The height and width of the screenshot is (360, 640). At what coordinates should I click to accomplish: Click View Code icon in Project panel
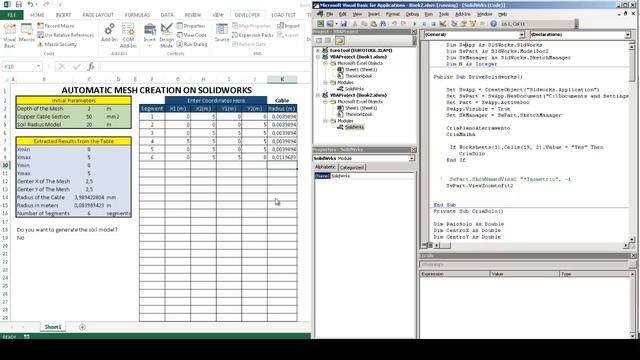(319, 40)
